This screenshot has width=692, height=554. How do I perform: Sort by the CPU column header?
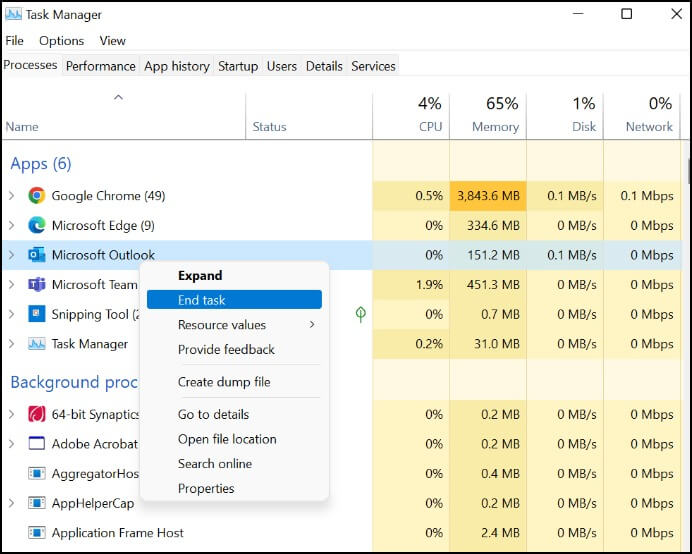click(411, 117)
